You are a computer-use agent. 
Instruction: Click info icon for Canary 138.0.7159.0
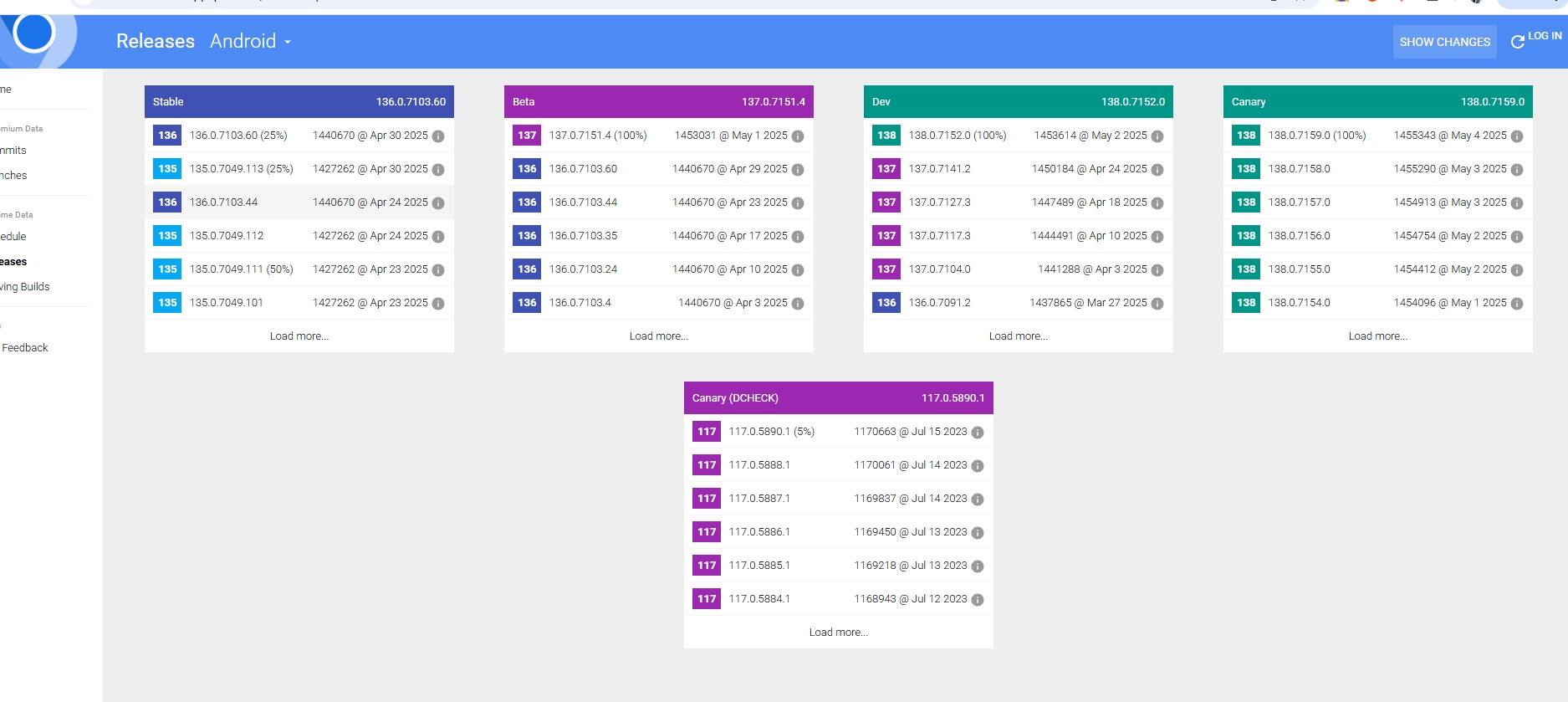[1517, 136]
